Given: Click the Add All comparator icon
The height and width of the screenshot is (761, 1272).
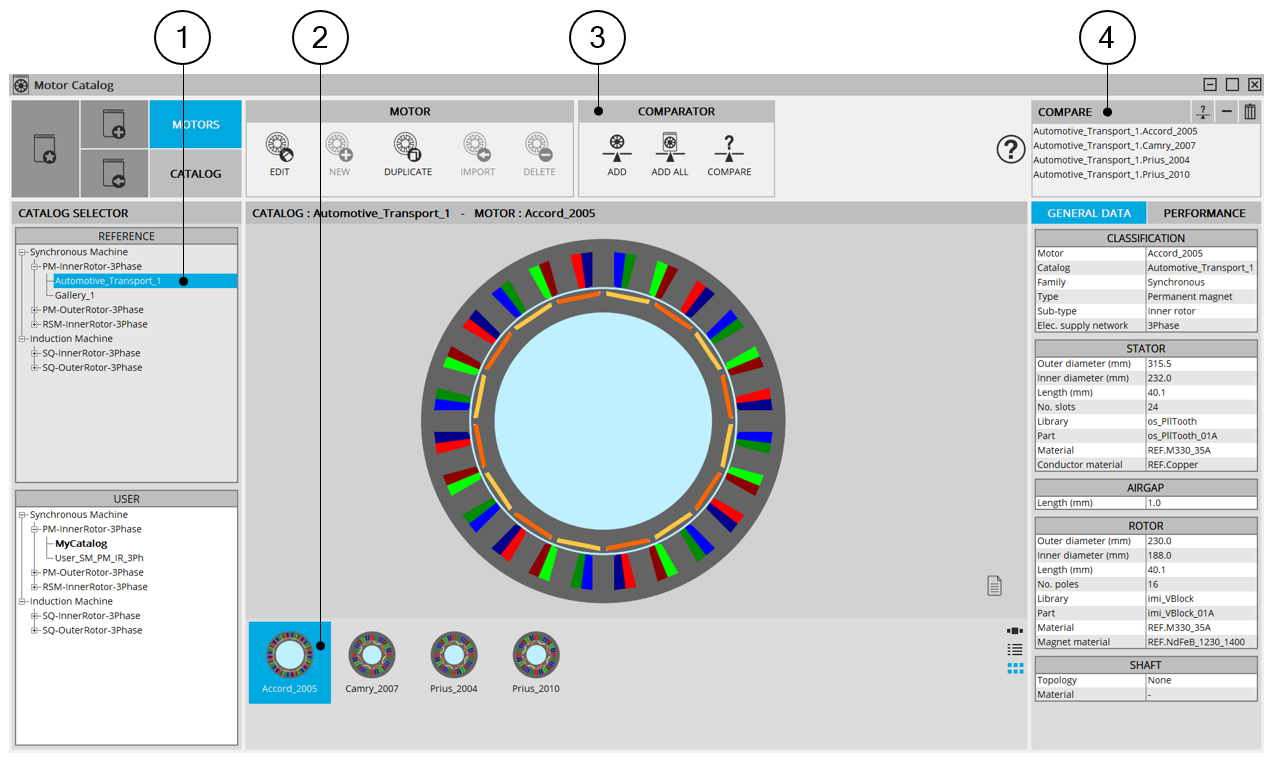Looking at the screenshot, I should point(670,149).
